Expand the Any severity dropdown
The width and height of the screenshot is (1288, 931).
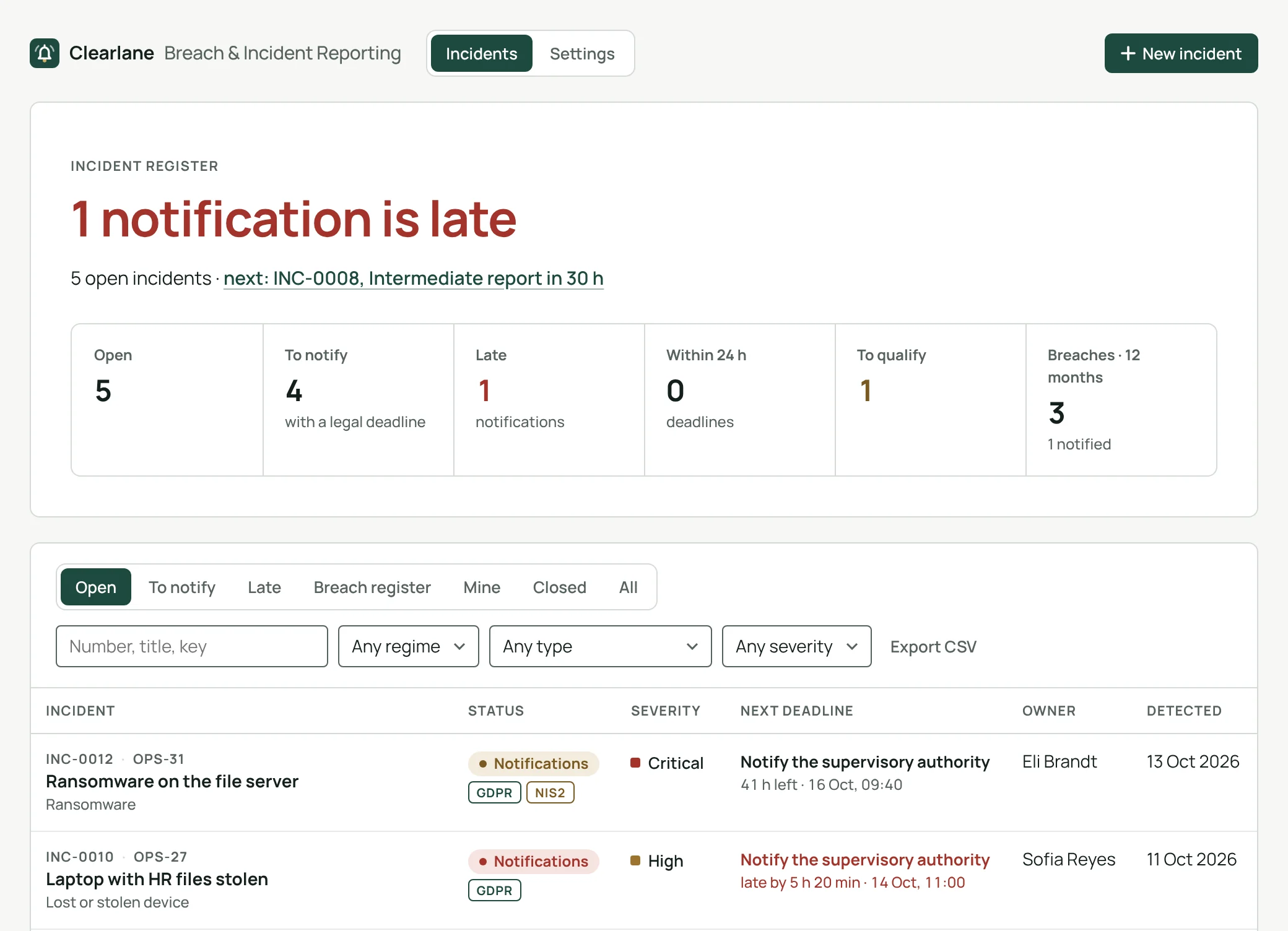pos(797,646)
